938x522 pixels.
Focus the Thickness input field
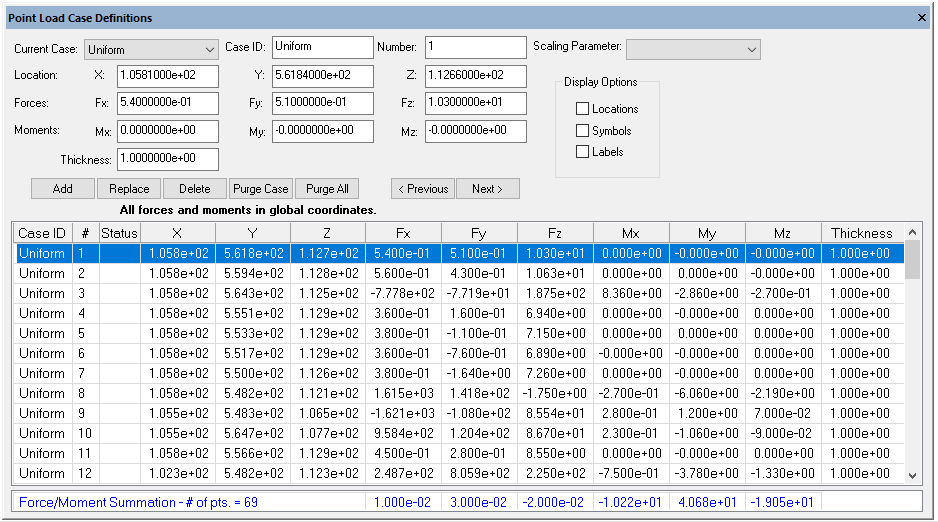point(168,159)
